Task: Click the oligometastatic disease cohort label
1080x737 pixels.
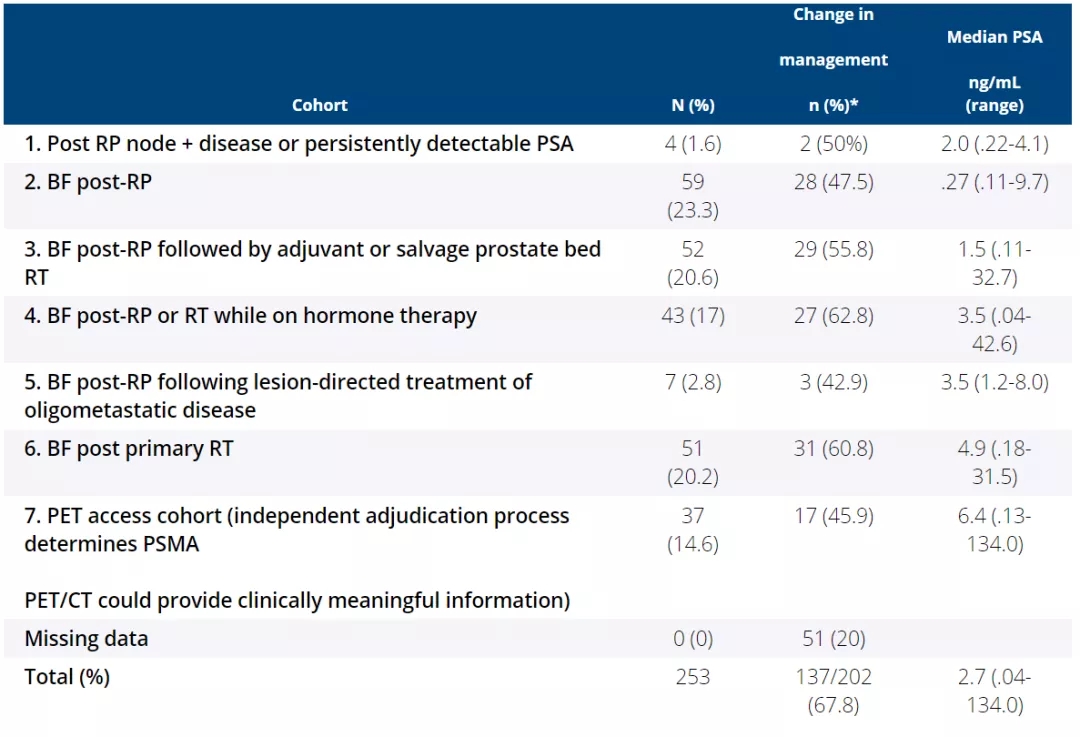Action: (x=278, y=395)
